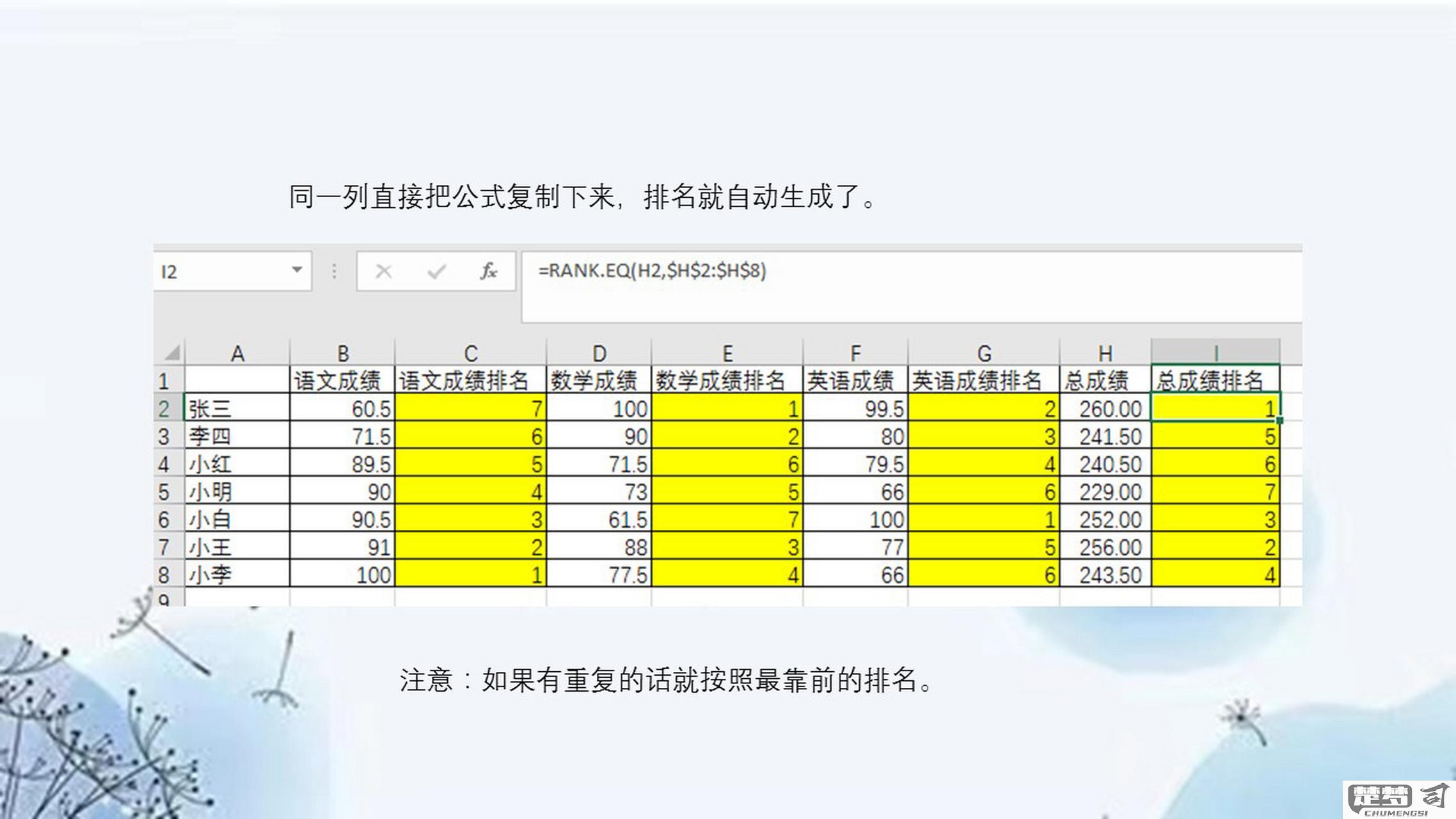Click the 数学成绩排名 header cell
Image resolution: width=1456 pixels, height=819 pixels.
727,381
